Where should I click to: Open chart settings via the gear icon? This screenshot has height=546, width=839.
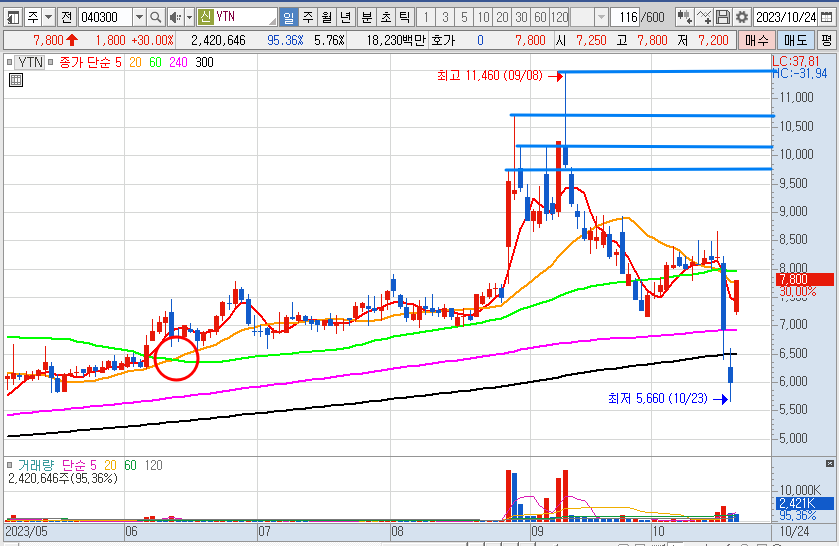(x=742, y=18)
